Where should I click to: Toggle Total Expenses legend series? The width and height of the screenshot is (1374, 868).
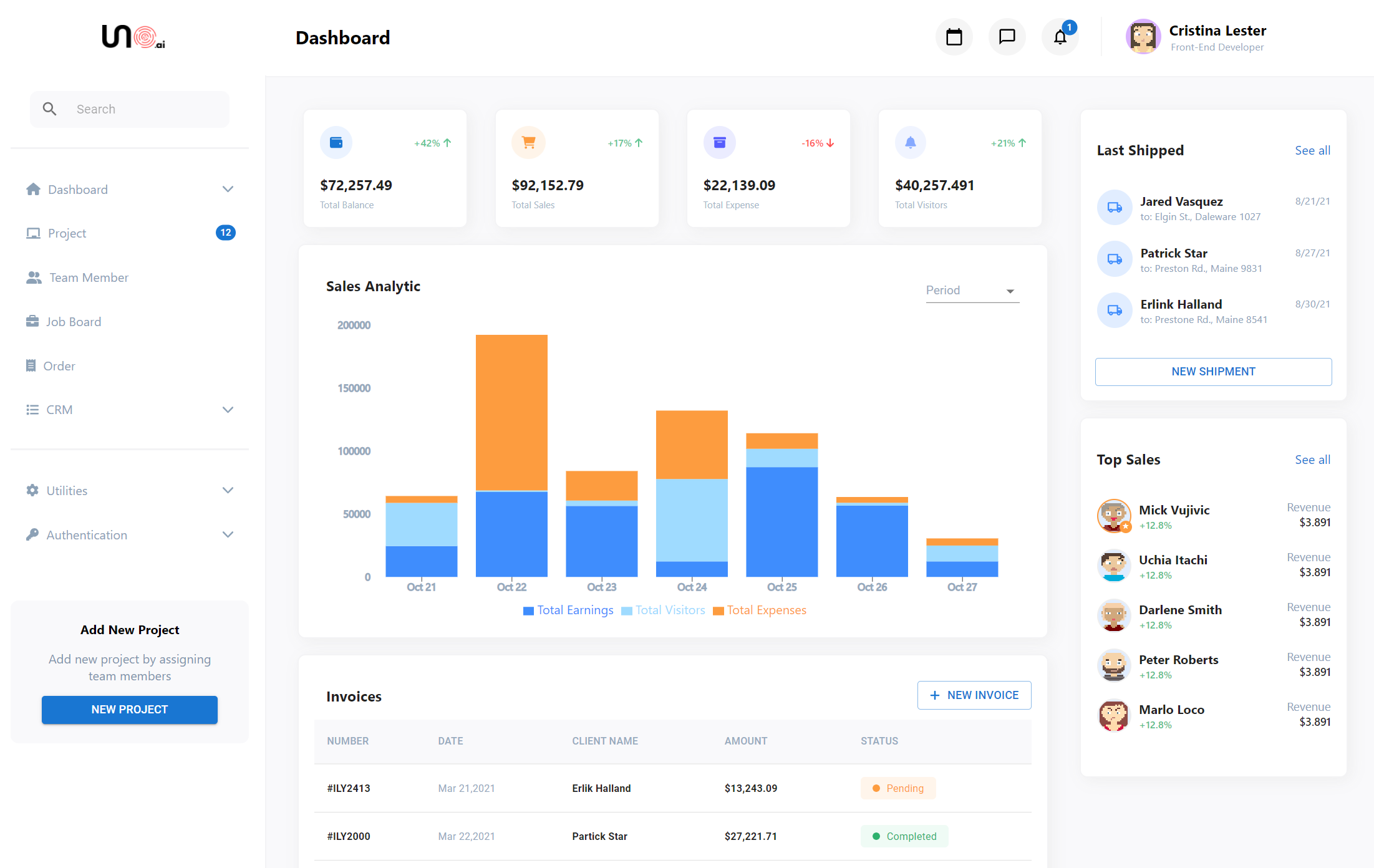click(x=759, y=610)
